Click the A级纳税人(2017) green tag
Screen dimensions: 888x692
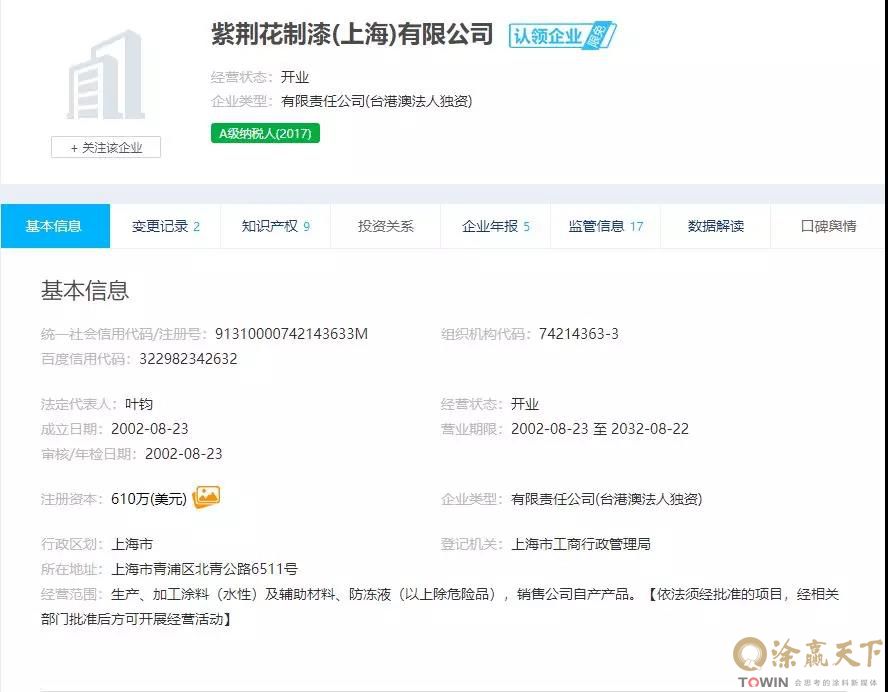tap(265, 133)
